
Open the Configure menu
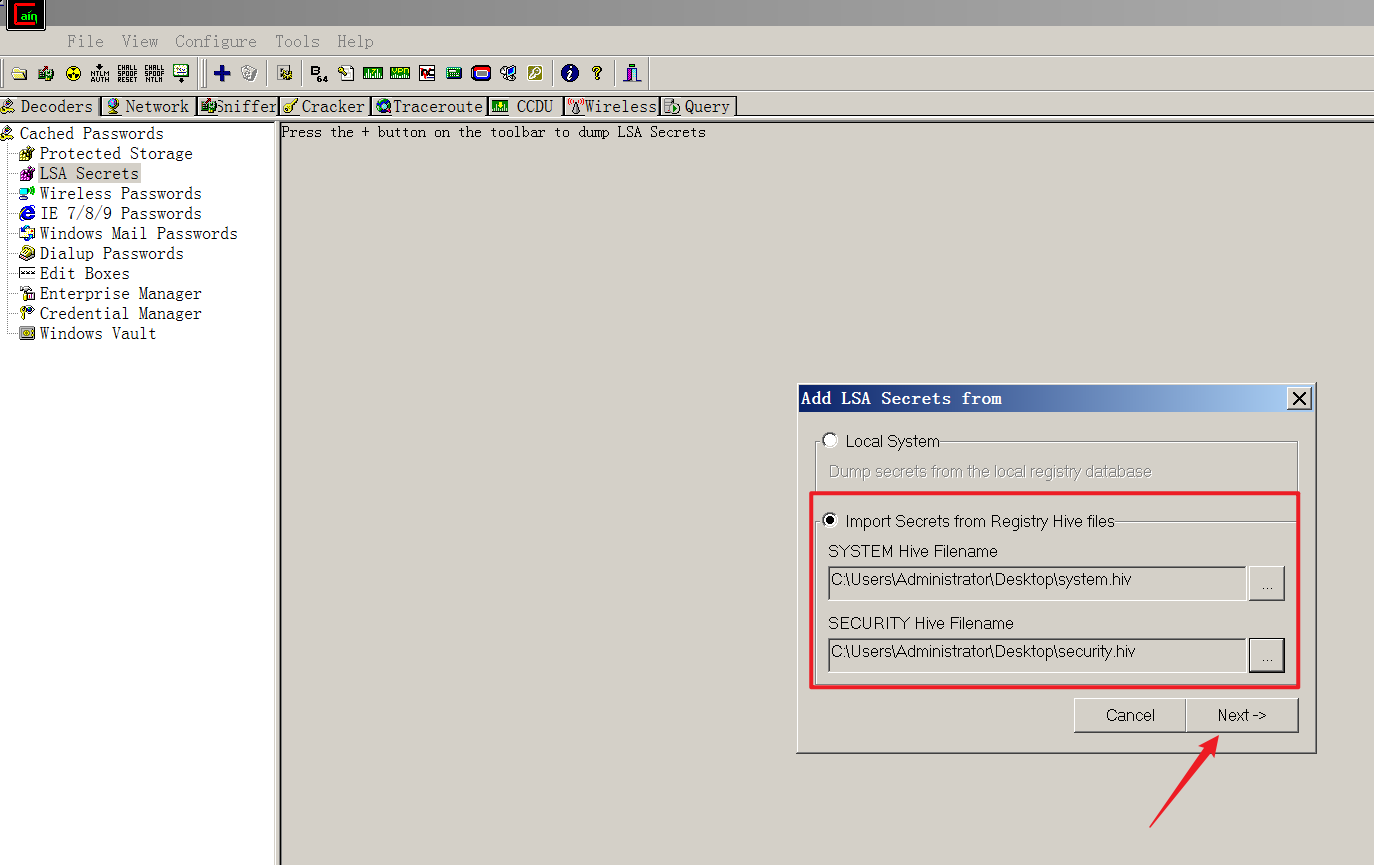tap(216, 41)
